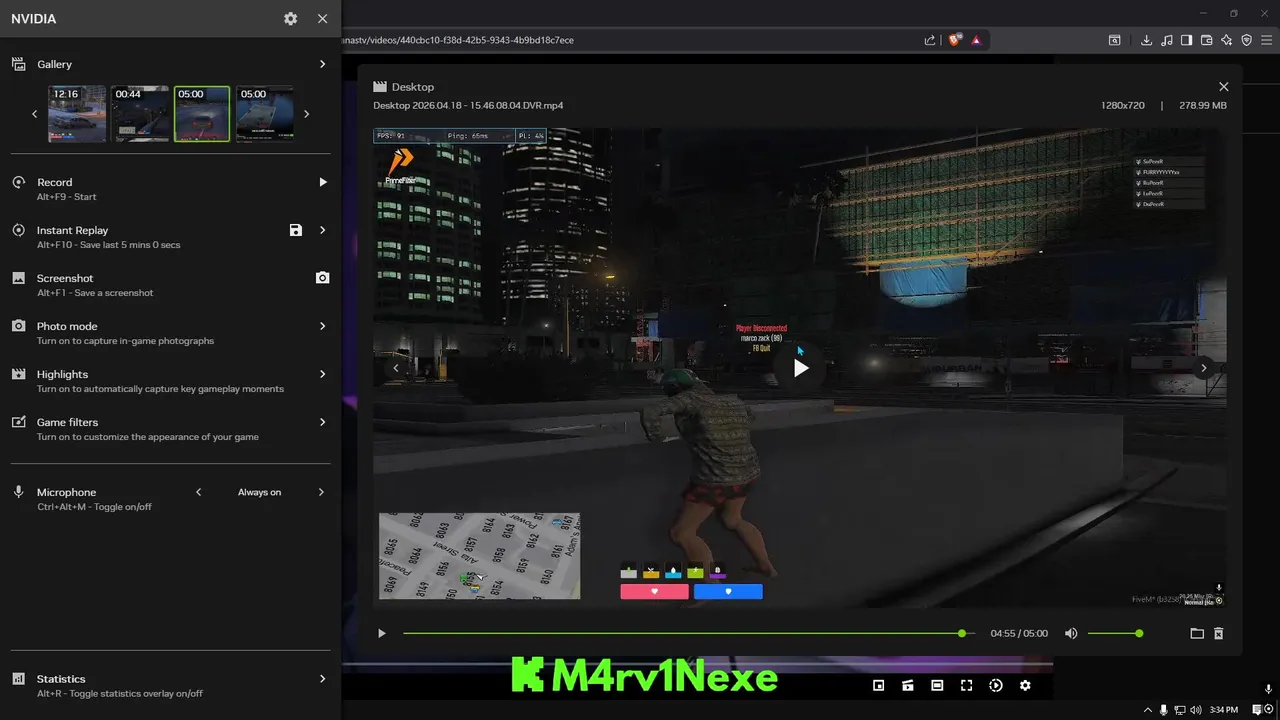Open browser music playlist icon

point(1167,40)
